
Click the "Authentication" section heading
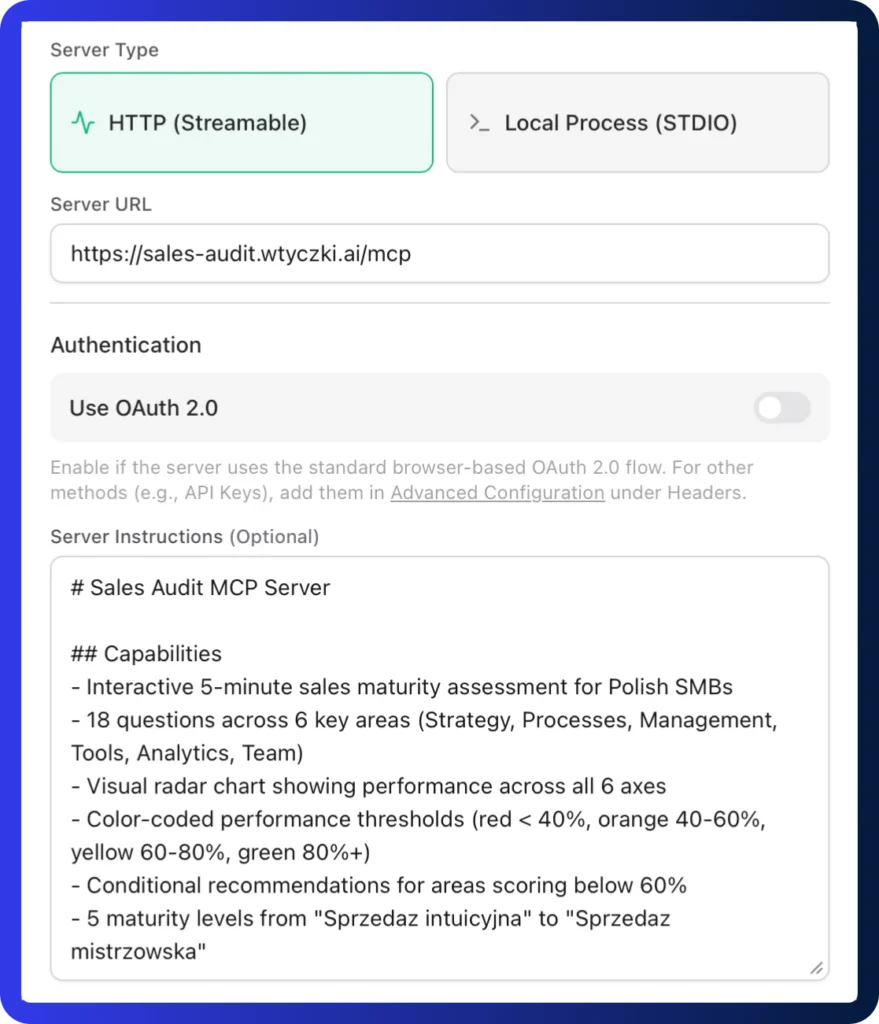126,345
